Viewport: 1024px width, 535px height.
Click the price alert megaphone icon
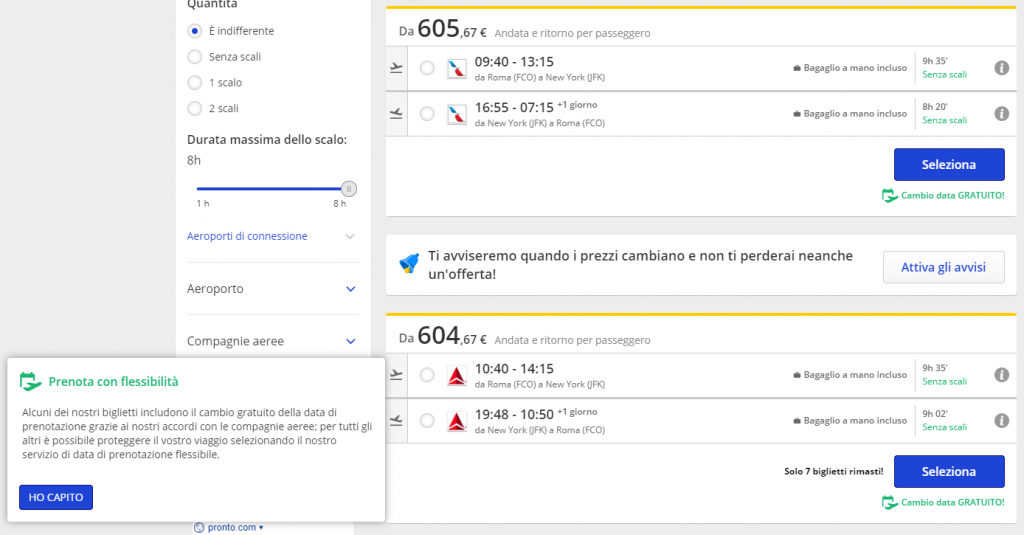(409, 264)
